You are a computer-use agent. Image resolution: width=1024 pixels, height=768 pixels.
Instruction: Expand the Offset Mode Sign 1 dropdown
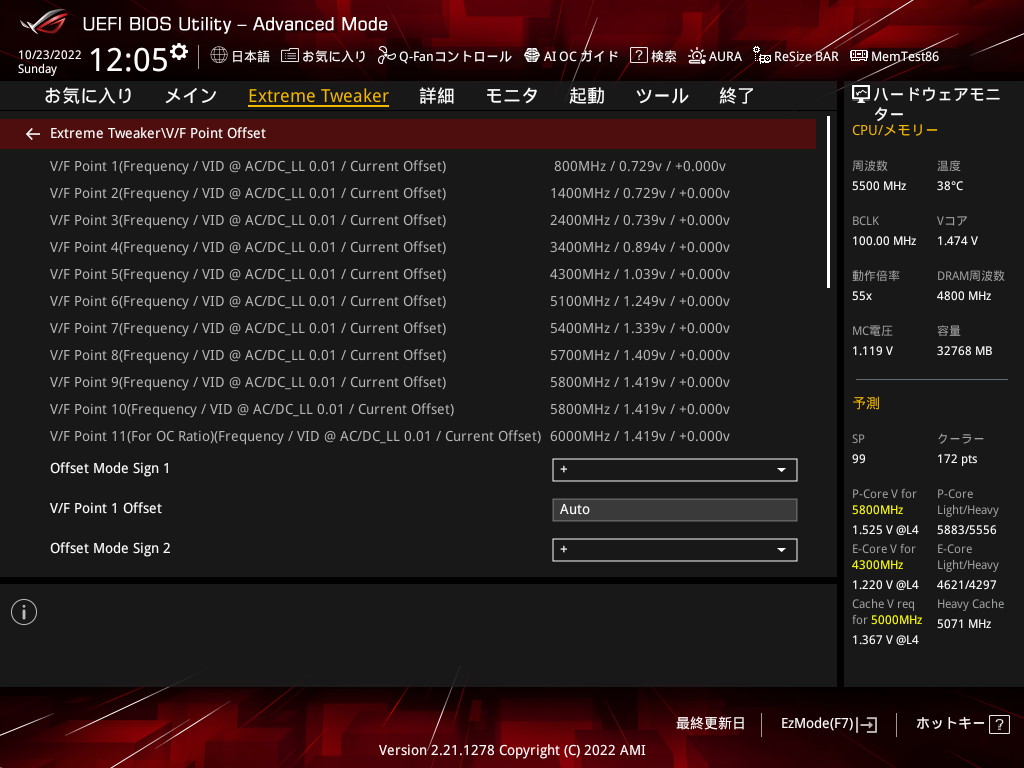click(x=675, y=470)
